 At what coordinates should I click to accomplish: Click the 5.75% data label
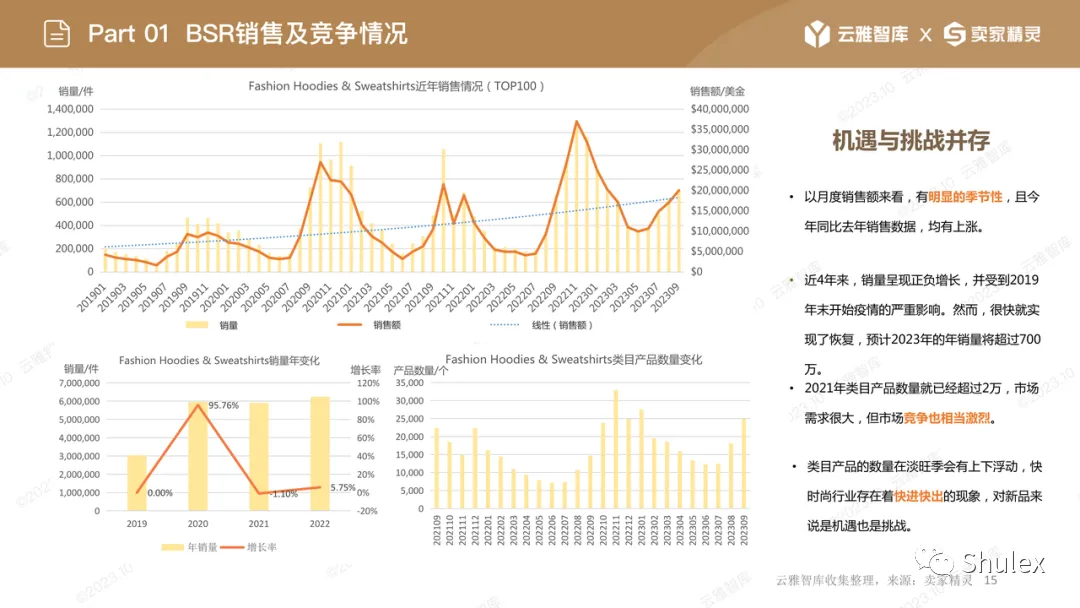(342, 488)
